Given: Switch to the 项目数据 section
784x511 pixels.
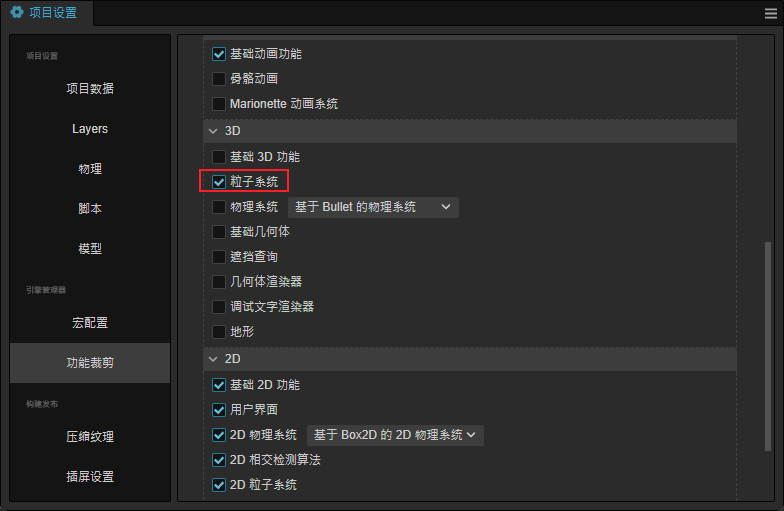Looking at the screenshot, I should [x=90, y=88].
